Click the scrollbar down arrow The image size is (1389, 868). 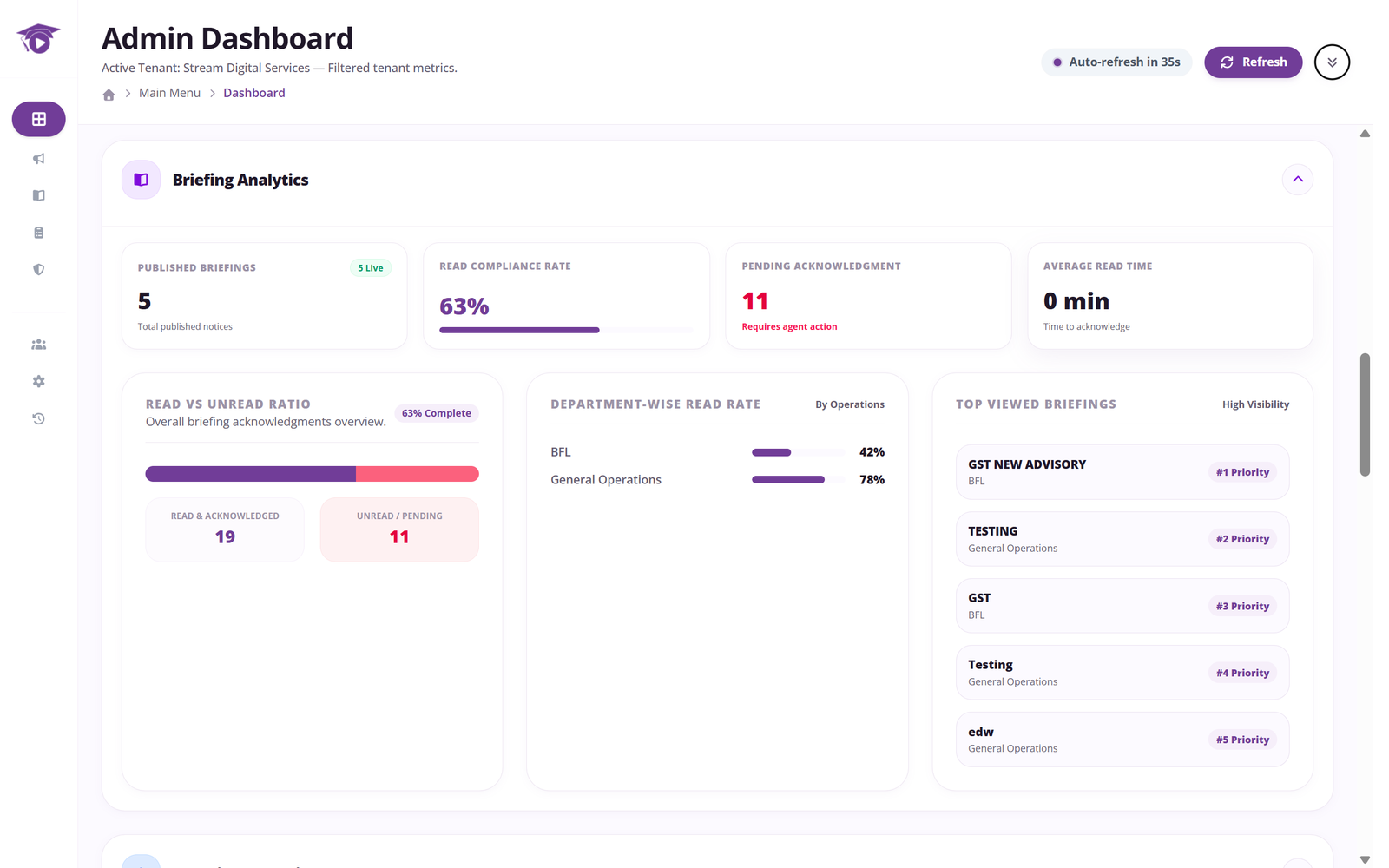coord(1365,859)
